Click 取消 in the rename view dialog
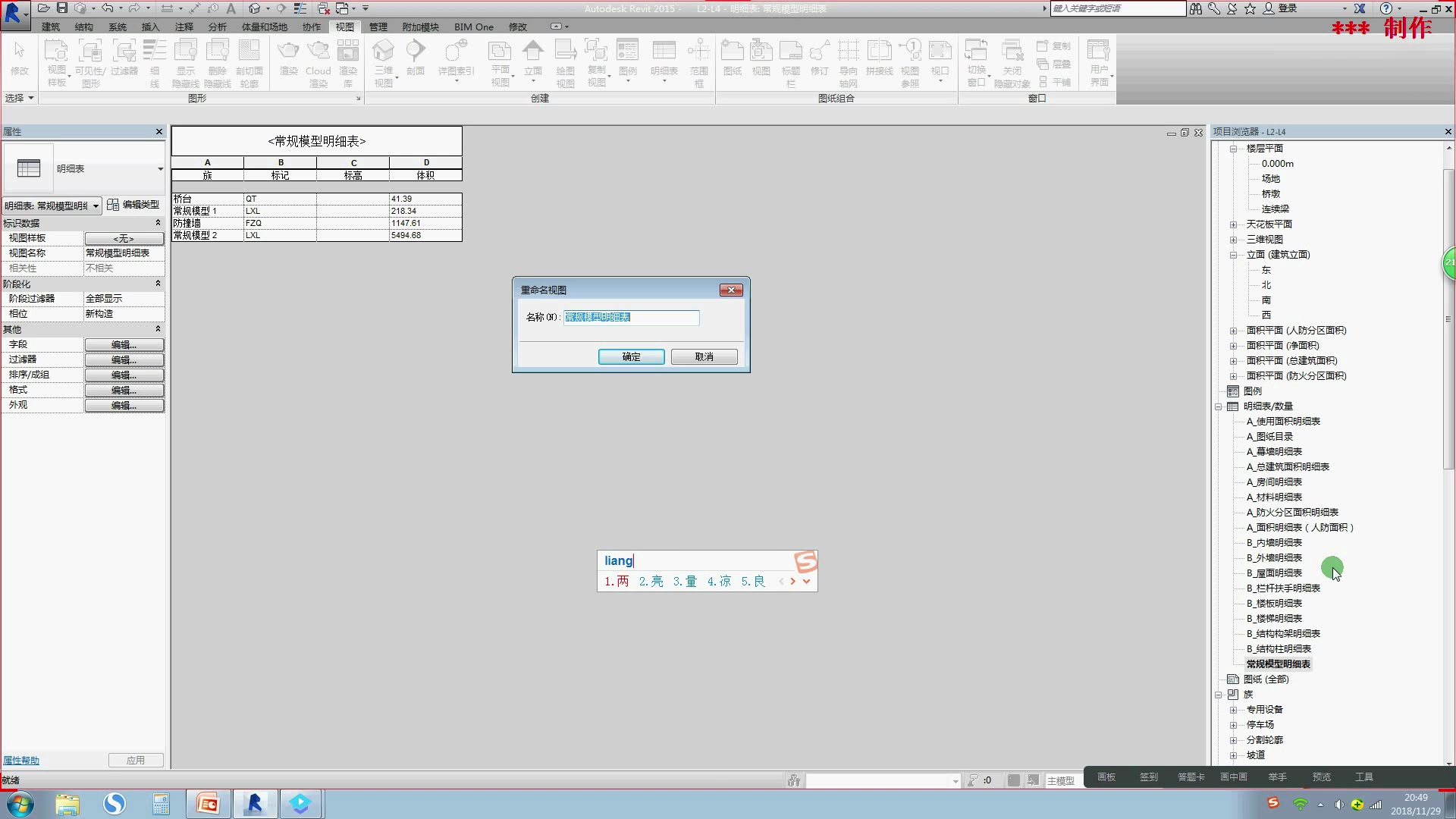1456x819 pixels. [x=704, y=356]
